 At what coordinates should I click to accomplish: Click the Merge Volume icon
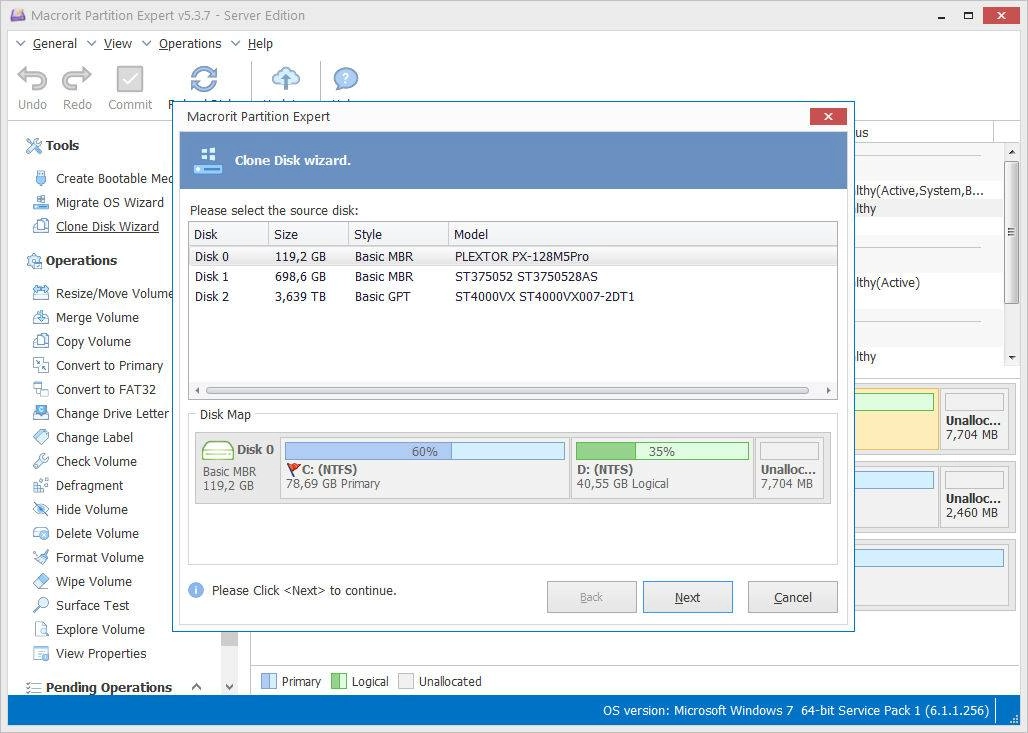click(x=41, y=317)
